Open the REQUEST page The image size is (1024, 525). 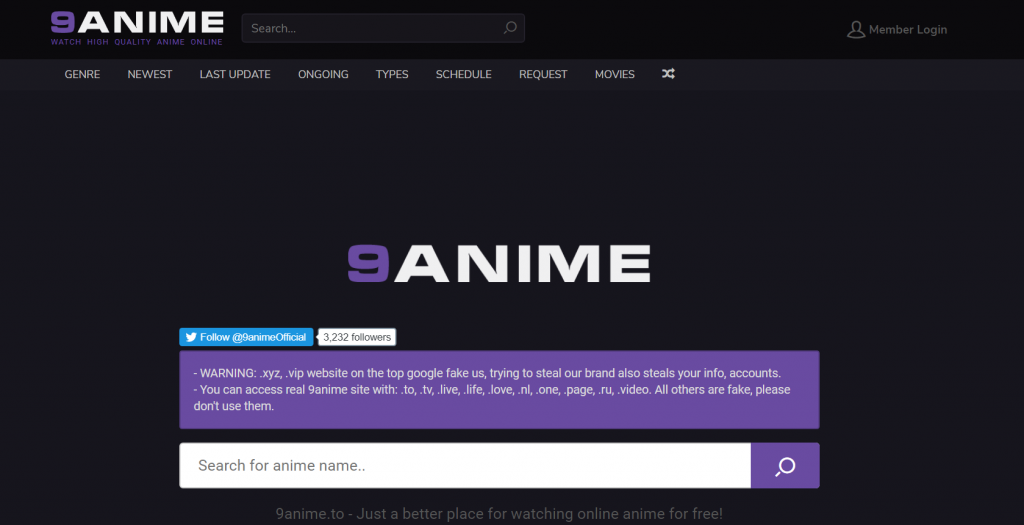543,74
